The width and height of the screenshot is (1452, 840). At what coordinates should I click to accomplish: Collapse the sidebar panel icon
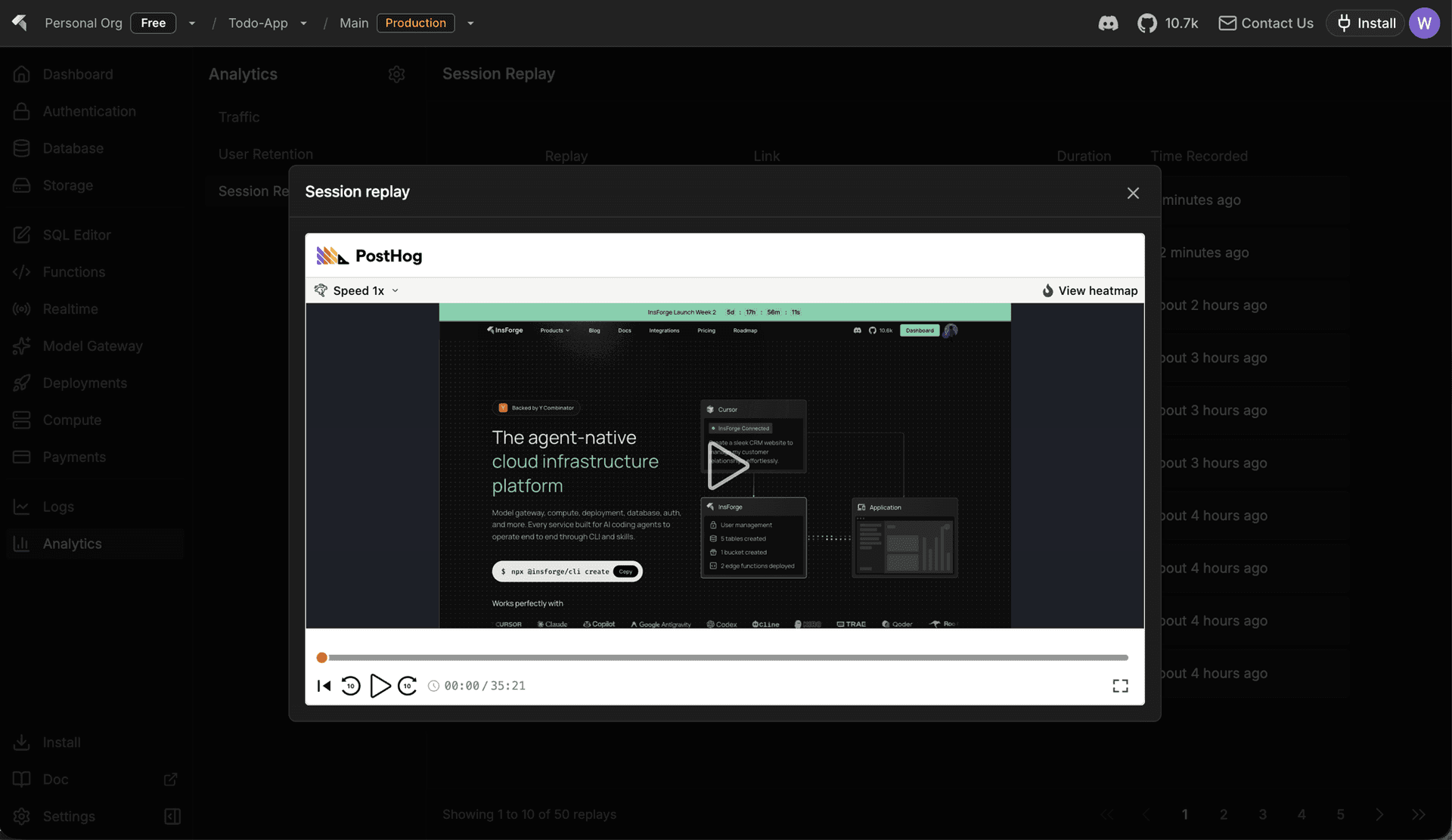172,817
